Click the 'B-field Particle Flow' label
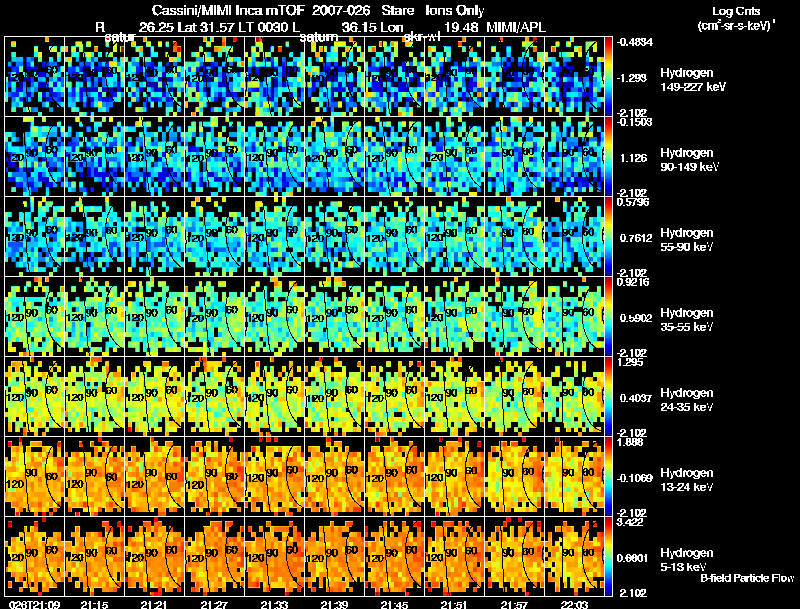The image size is (800, 609). [747, 578]
